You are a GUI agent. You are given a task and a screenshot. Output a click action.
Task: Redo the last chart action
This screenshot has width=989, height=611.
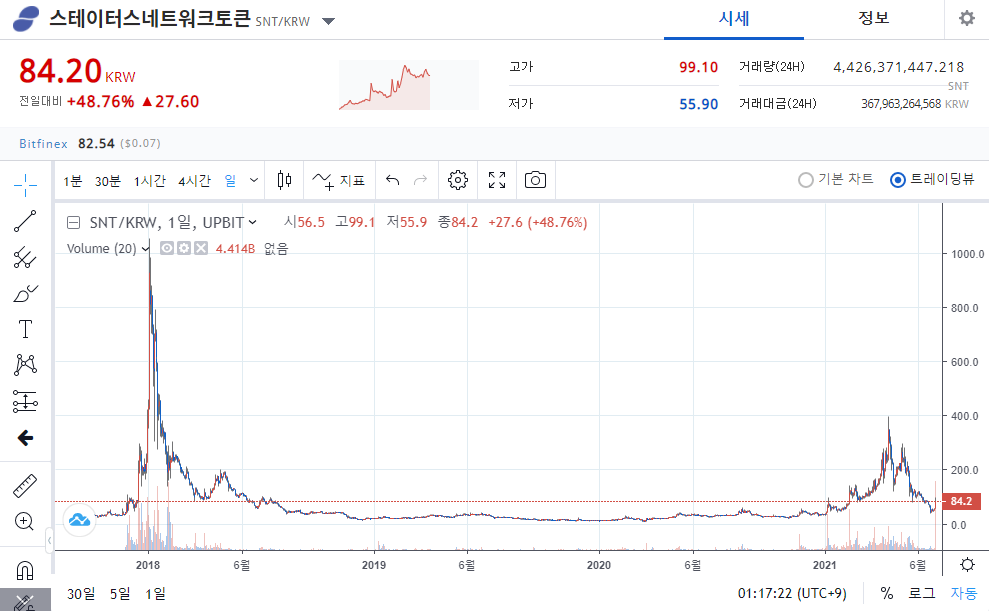420,180
